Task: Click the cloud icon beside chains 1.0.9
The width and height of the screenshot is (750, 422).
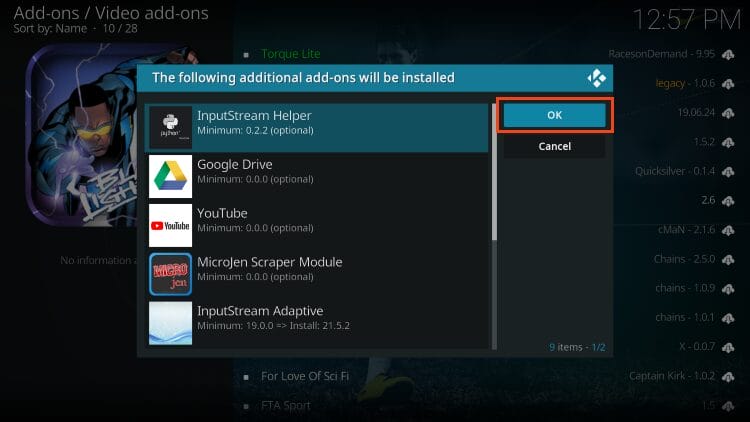Action: coord(728,289)
